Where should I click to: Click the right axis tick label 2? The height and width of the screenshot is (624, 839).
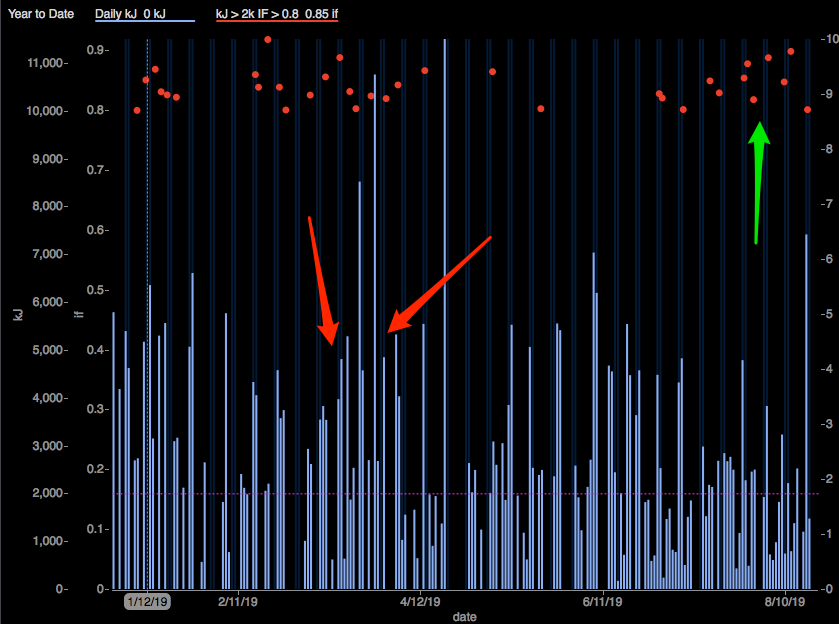(x=829, y=478)
